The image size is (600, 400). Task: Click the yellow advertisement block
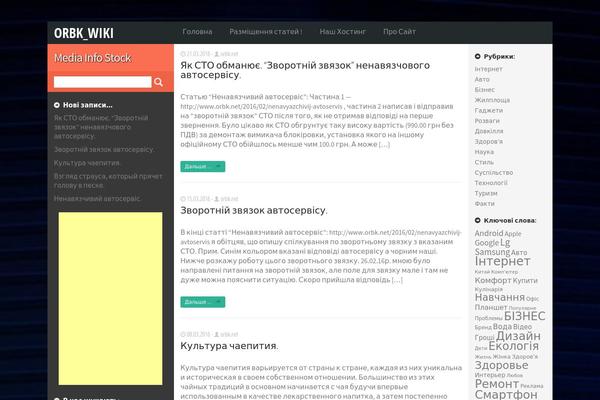tap(110, 299)
